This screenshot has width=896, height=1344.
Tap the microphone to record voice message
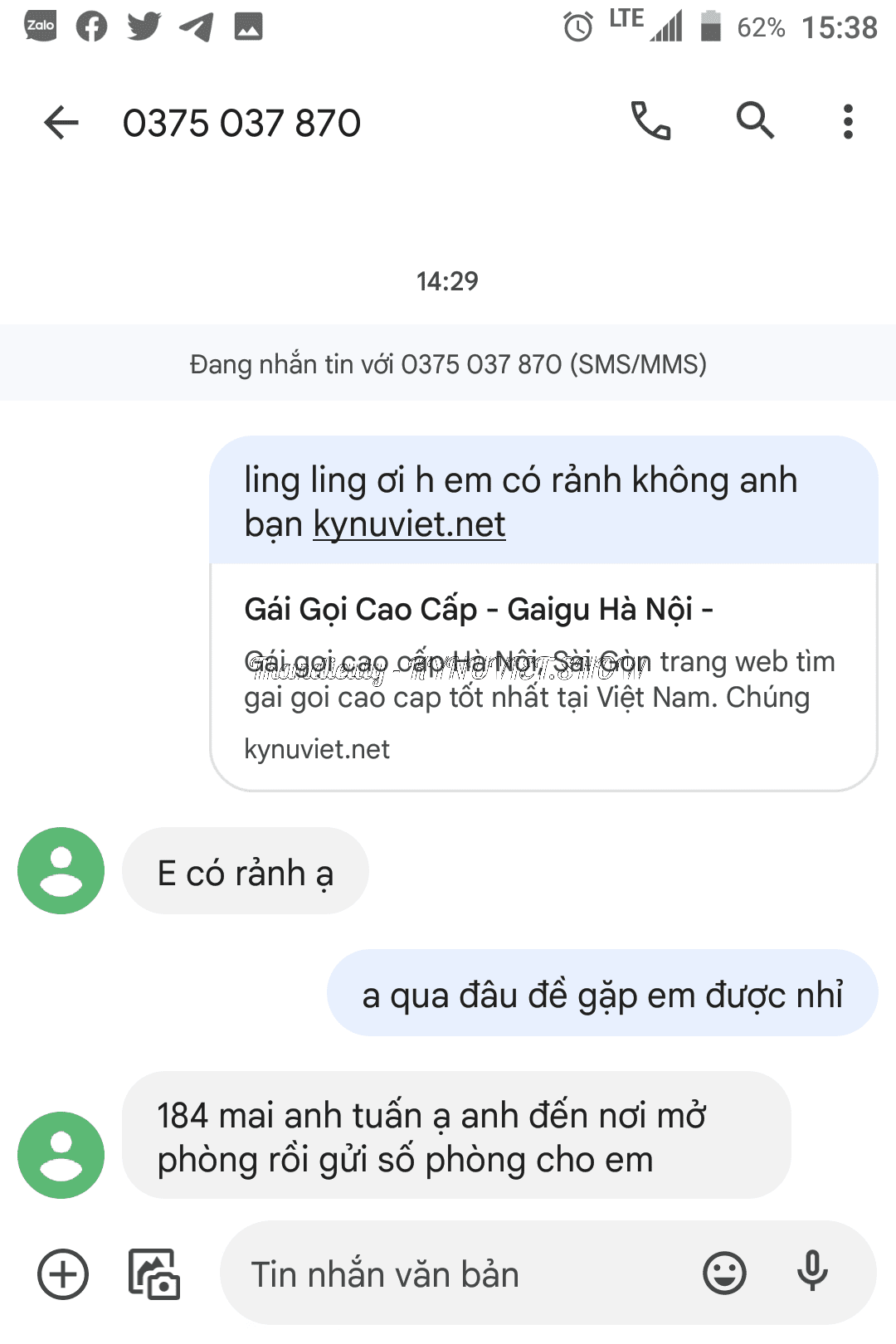812,1272
